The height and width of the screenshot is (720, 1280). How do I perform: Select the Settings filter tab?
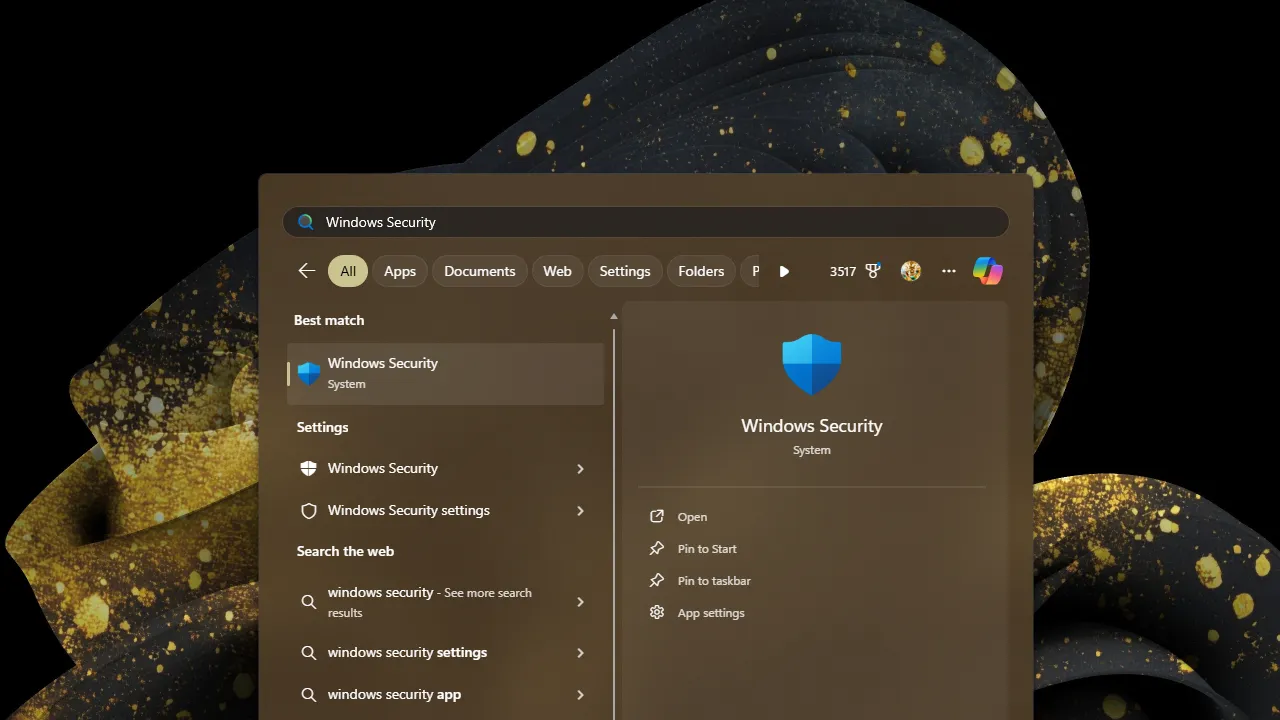click(624, 270)
